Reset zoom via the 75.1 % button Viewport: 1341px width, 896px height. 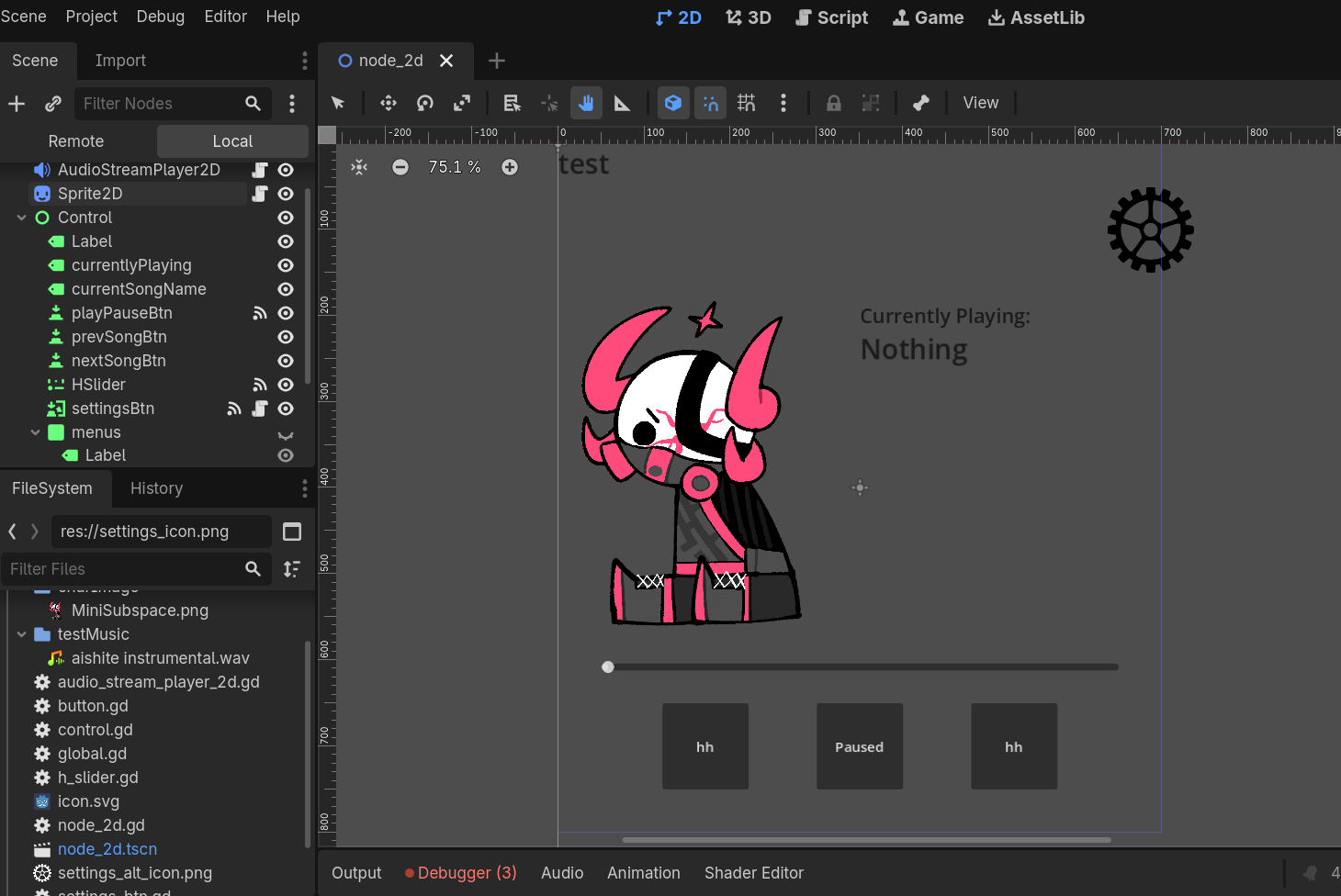(455, 167)
